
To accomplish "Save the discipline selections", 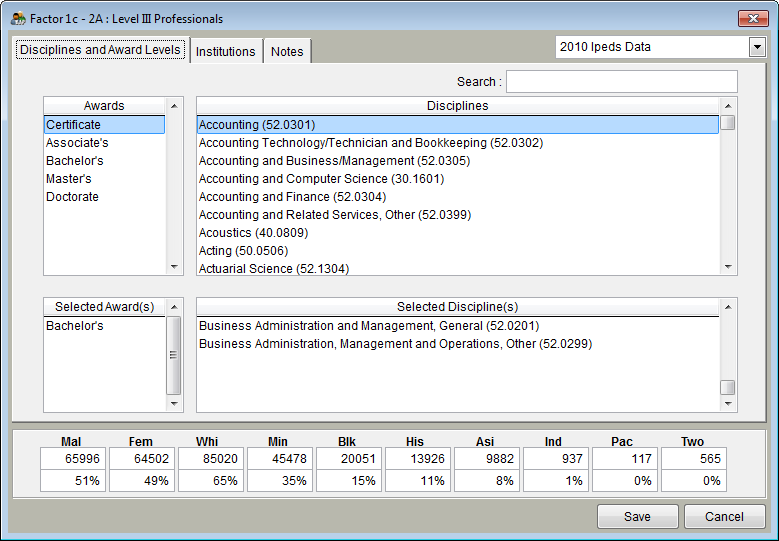I will tap(638, 517).
